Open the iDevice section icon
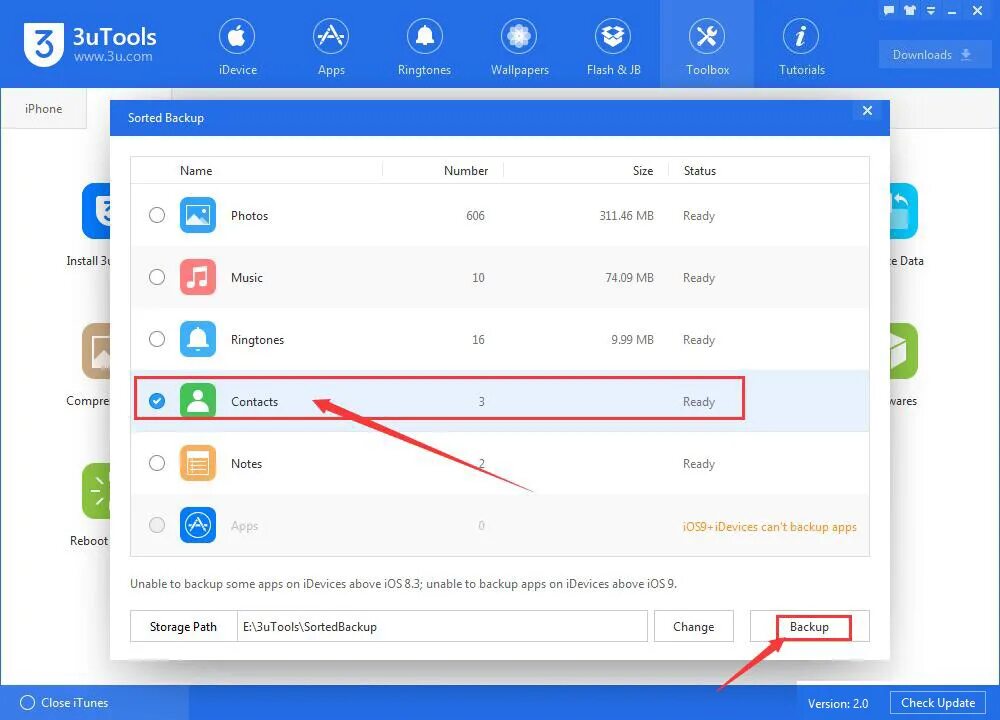1000x720 pixels. (x=237, y=36)
